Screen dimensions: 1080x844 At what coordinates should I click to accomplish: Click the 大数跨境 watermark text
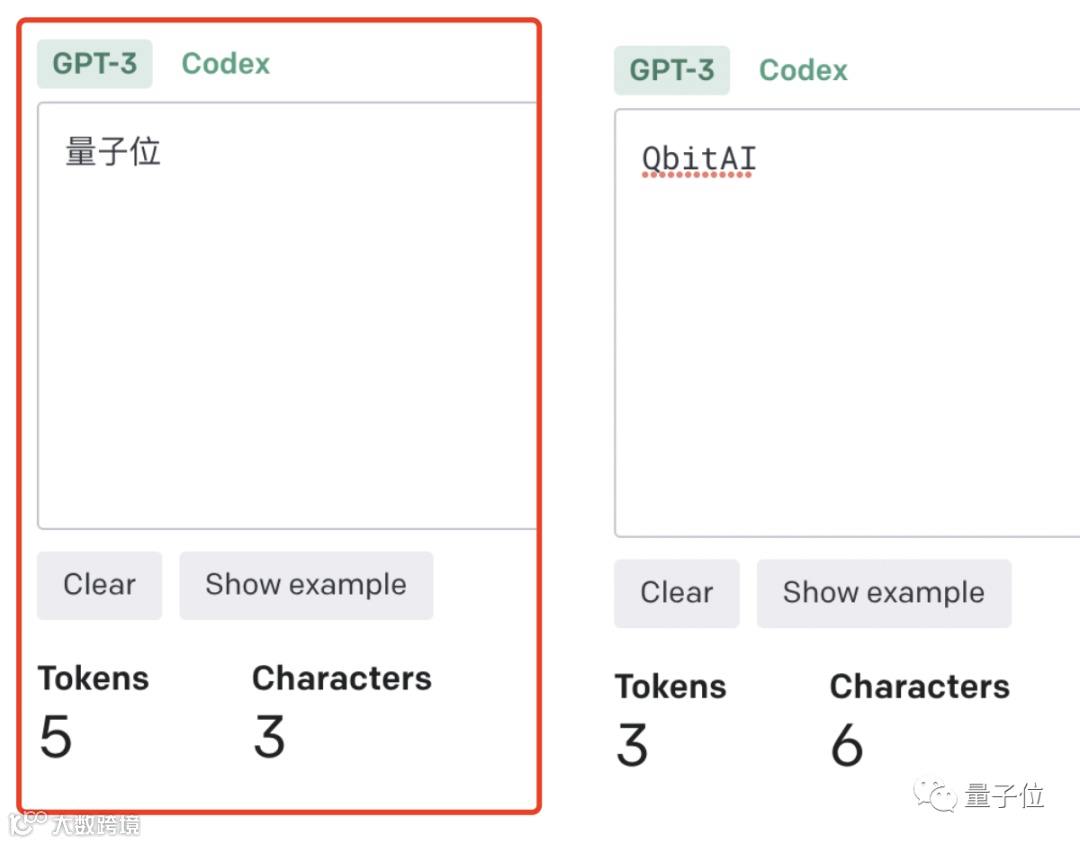pyautogui.click(x=95, y=825)
